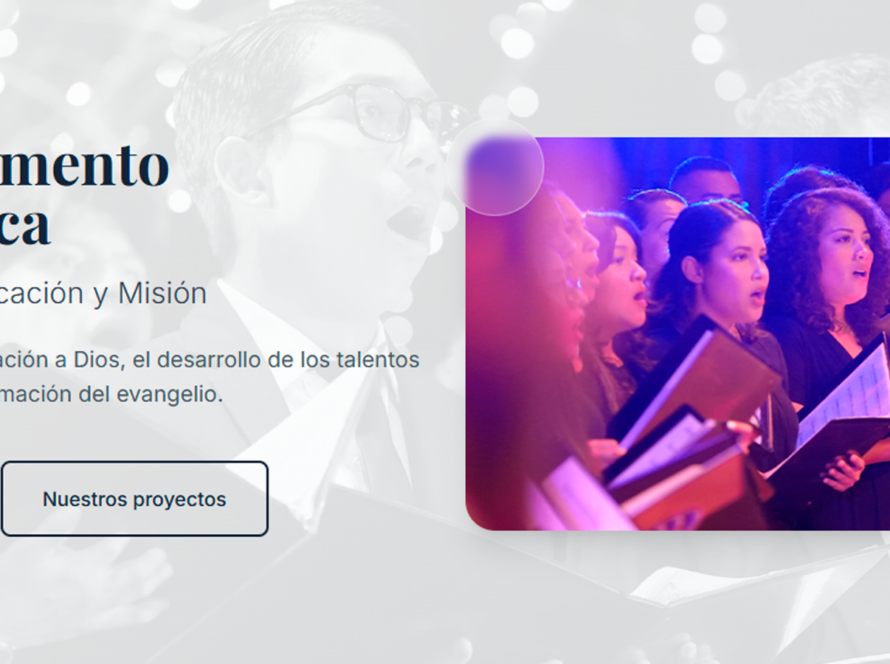
Task: Click the heading fragment "ca"
Action: (x=25, y=225)
